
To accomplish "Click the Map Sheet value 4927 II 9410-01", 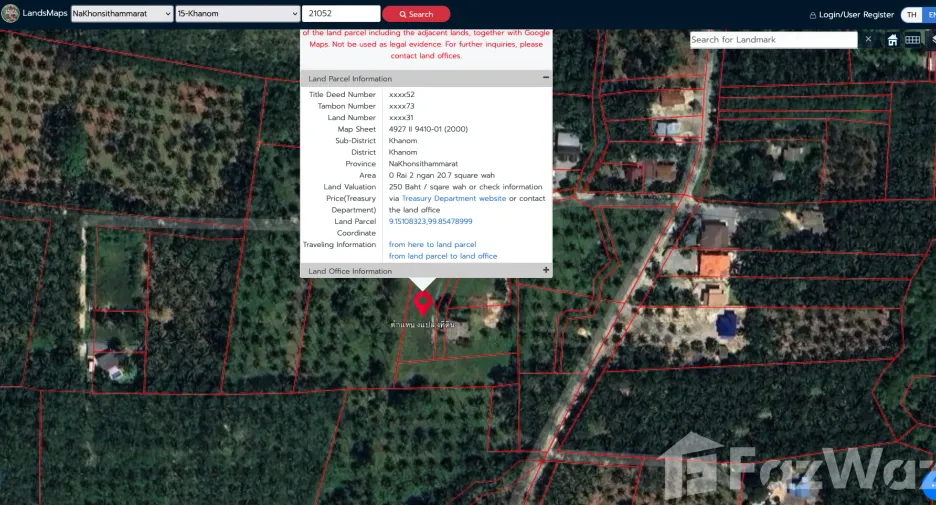I will click(x=428, y=129).
